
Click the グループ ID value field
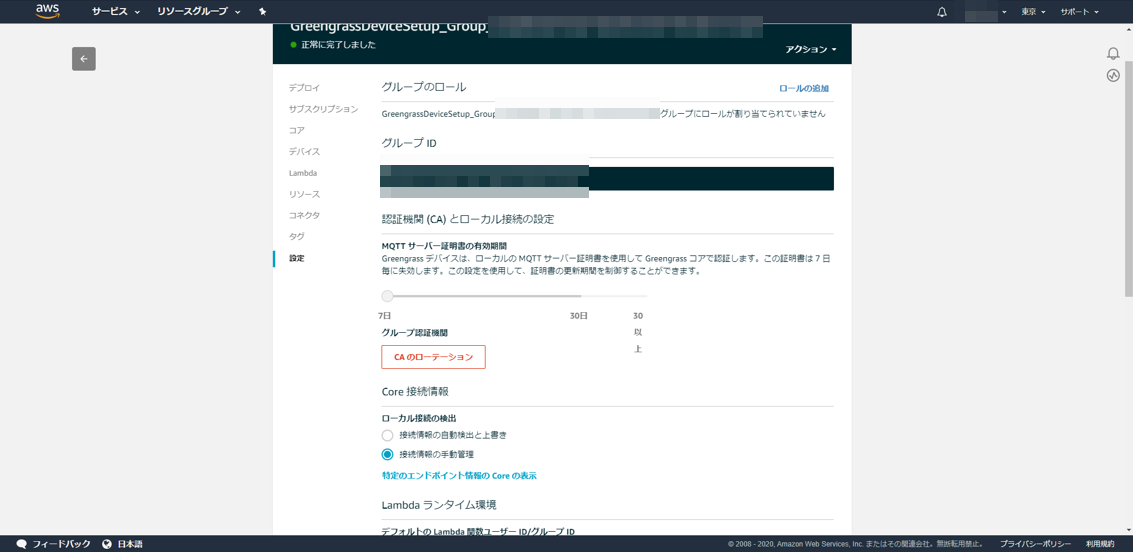tap(608, 178)
